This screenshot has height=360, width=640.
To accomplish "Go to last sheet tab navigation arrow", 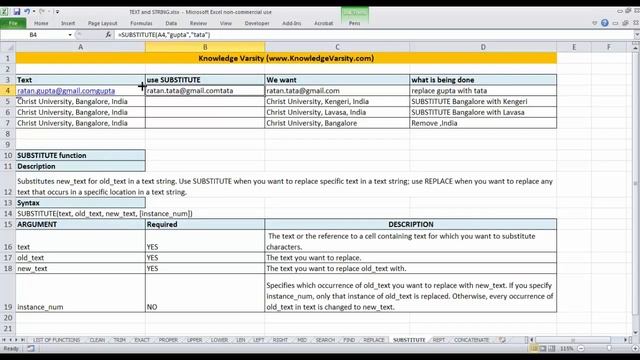I will (23, 340).
